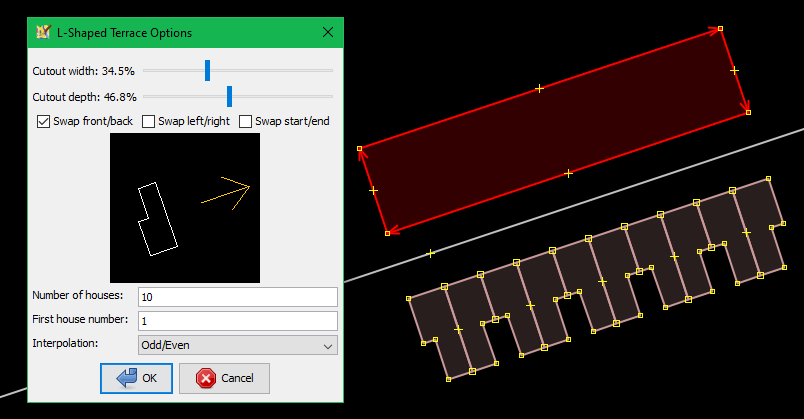This screenshot has width=804, height=419.
Task: Close the L-Shaped Terrace Options dialog
Action: click(x=328, y=33)
